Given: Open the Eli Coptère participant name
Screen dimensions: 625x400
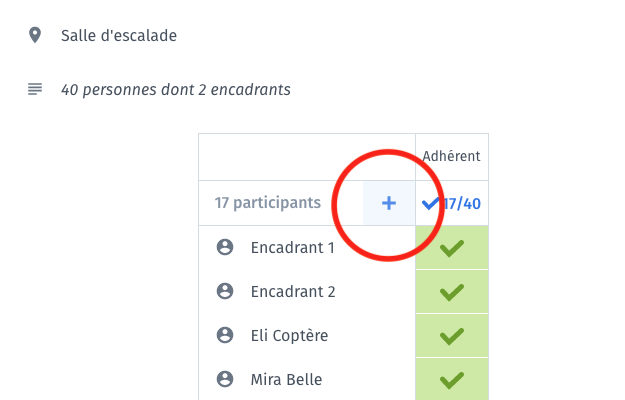Looking at the screenshot, I should coord(289,335).
